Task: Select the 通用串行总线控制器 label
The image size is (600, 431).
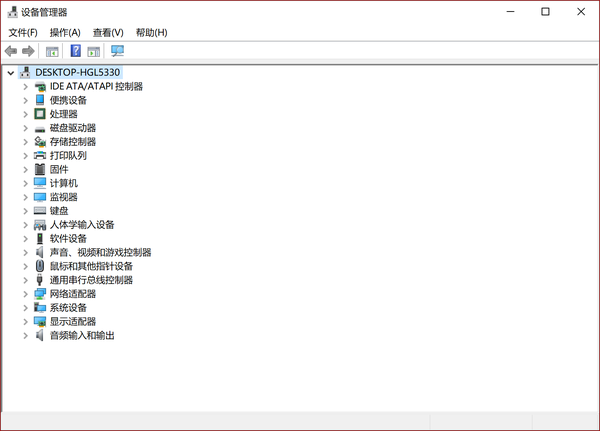Action: tap(91, 280)
